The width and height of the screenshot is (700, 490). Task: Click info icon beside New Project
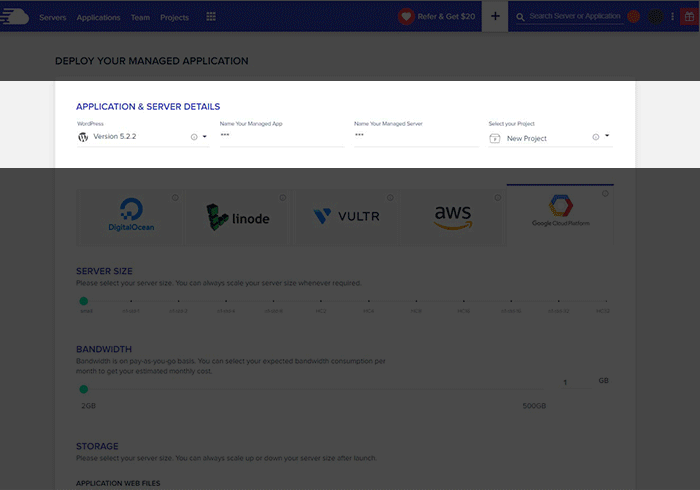(596, 137)
